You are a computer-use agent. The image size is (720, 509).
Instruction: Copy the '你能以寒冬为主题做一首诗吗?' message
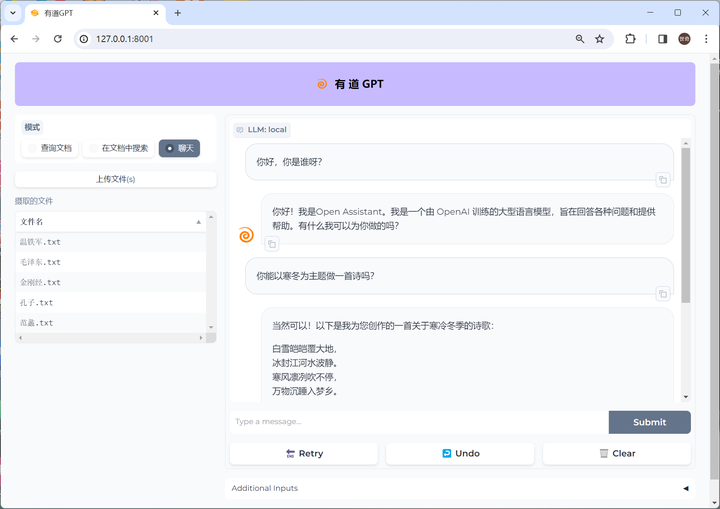pos(663,294)
